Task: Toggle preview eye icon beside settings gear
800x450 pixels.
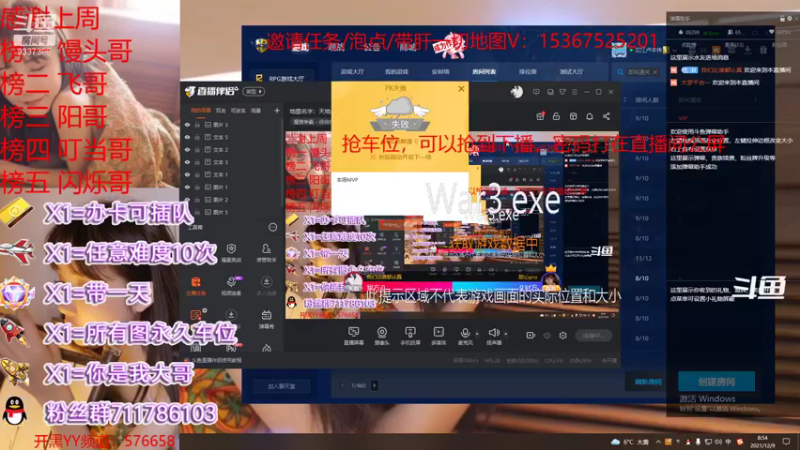Action: pos(547,335)
